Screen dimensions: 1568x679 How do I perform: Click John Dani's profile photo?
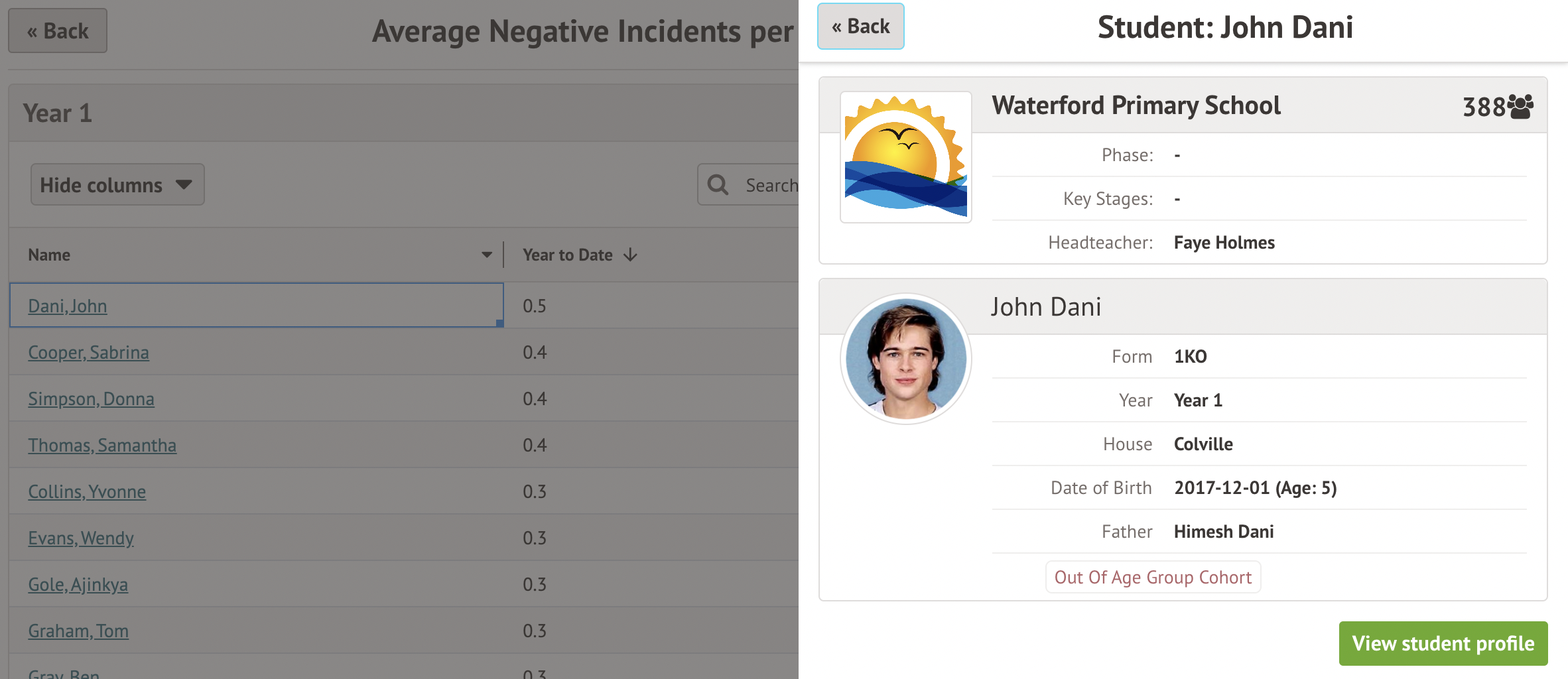(x=905, y=359)
